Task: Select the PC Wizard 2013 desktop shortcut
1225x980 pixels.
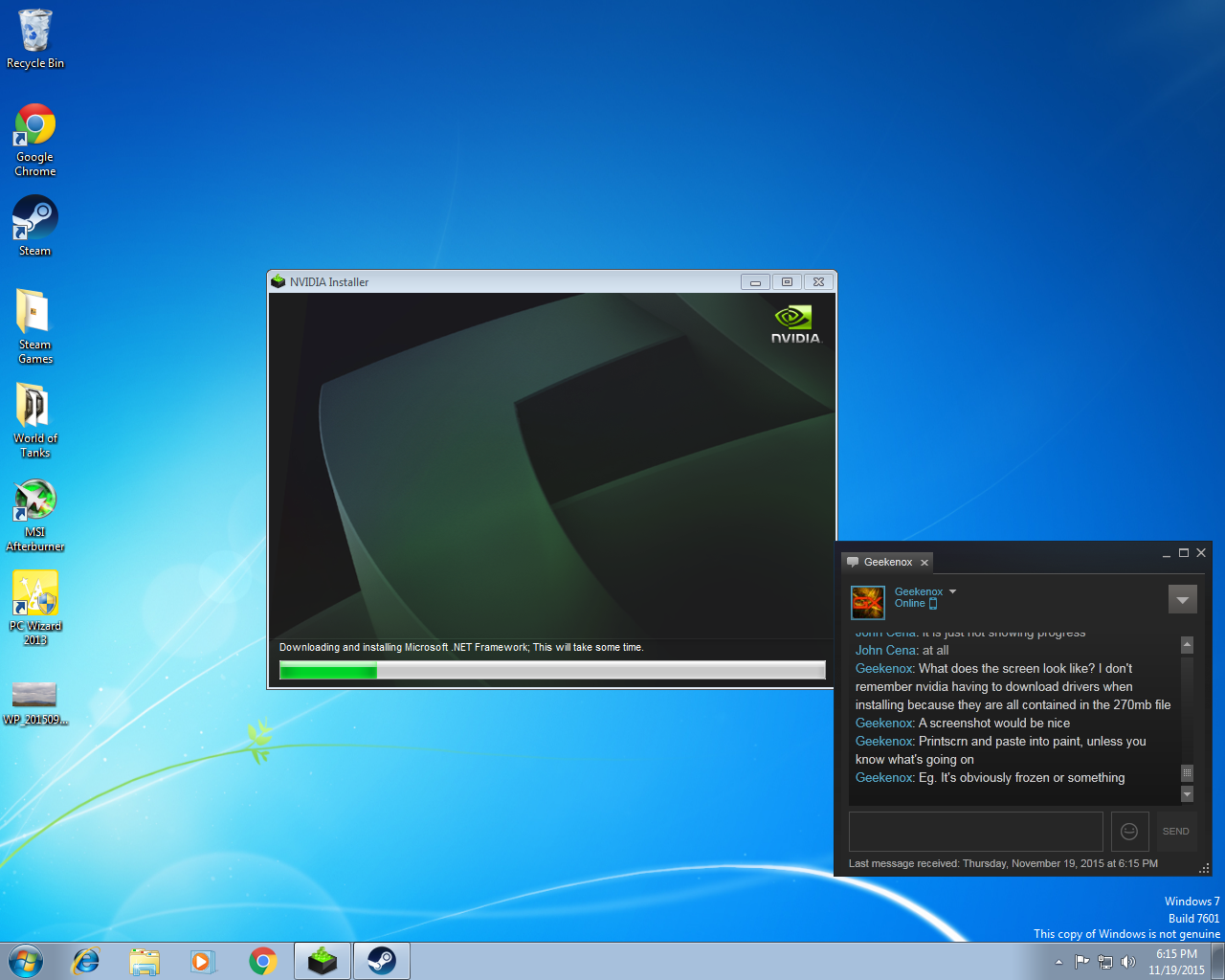Action: pos(35,608)
